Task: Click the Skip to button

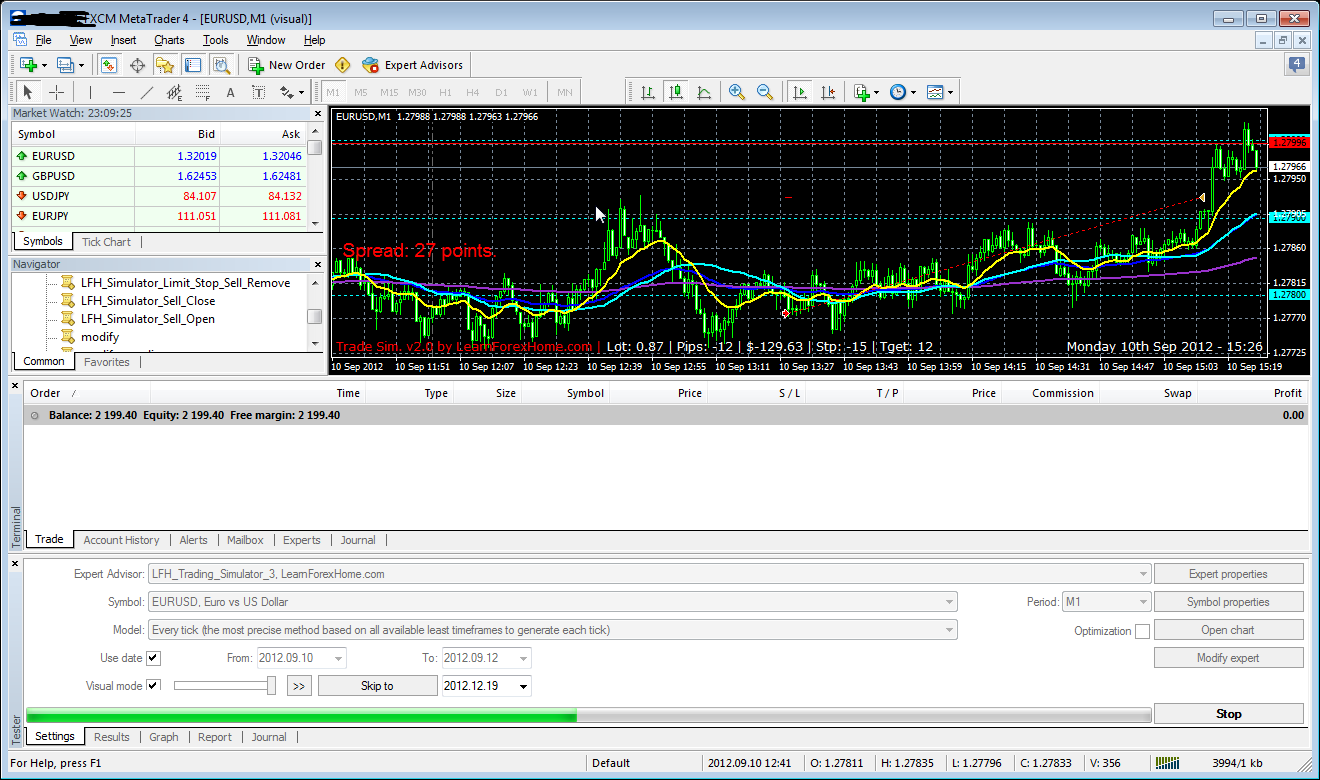Action: [377, 686]
